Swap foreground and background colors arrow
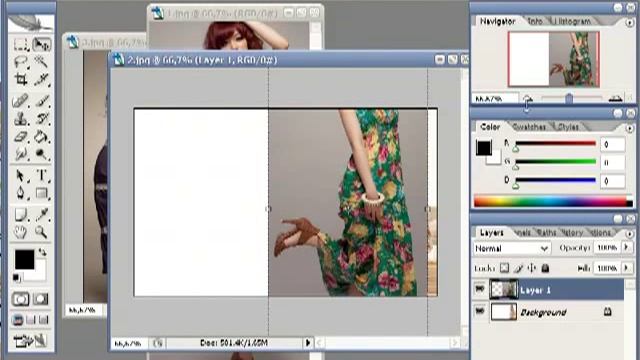This screenshot has width=640, height=360. (x=42, y=252)
